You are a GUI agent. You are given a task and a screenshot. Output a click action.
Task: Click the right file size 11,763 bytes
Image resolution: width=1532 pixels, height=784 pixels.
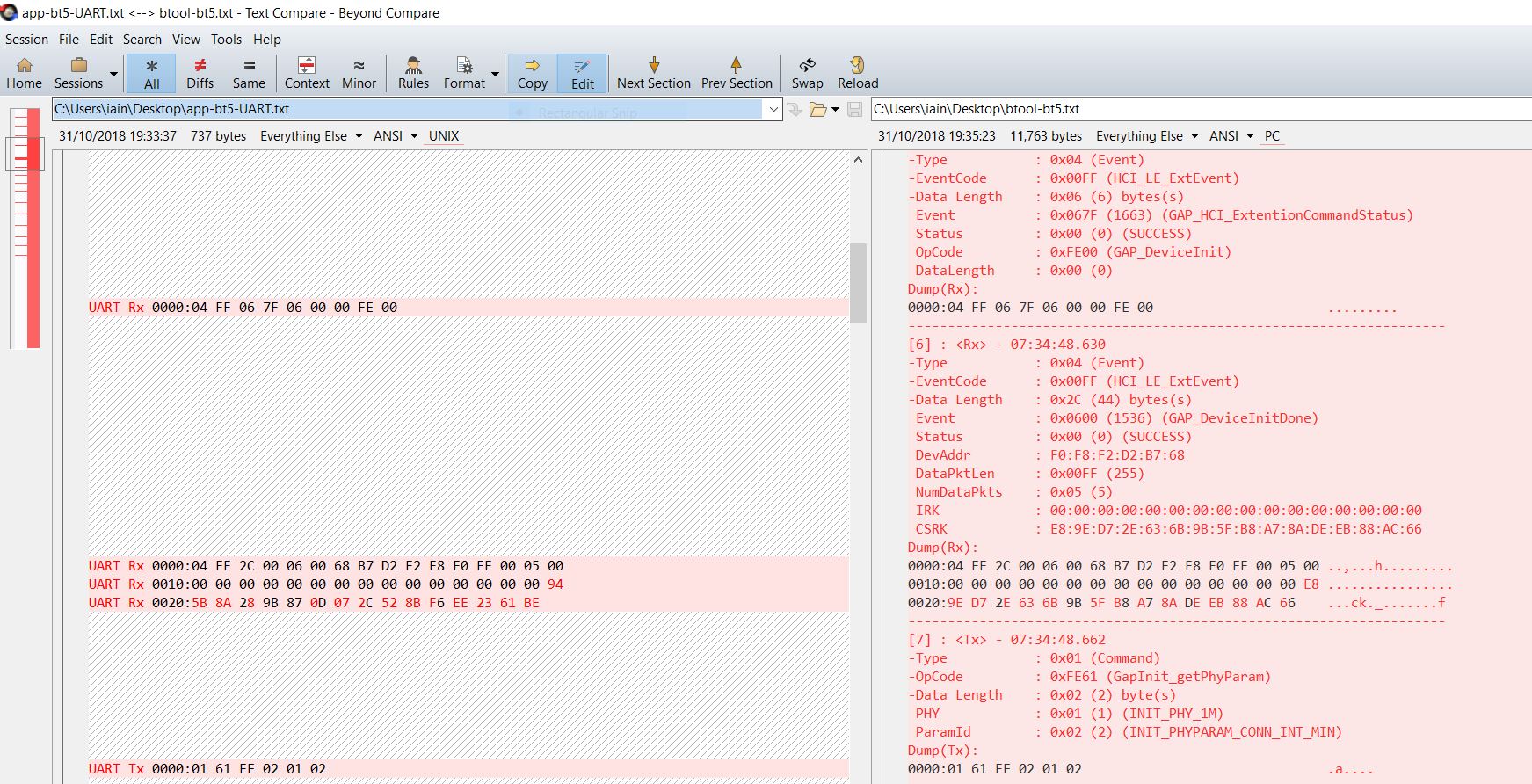click(x=1046, y=136)
